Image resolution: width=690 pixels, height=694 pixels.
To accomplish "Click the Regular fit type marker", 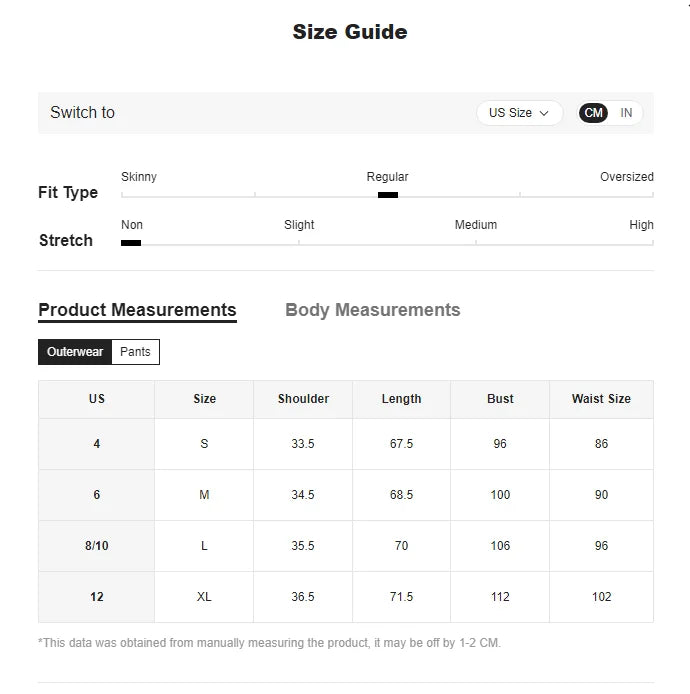I will (388, 195).
